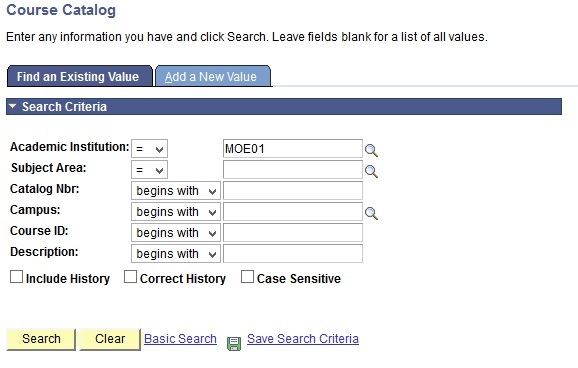
Task: Open Campus 'begins with' dropdown
Action: 176,212
